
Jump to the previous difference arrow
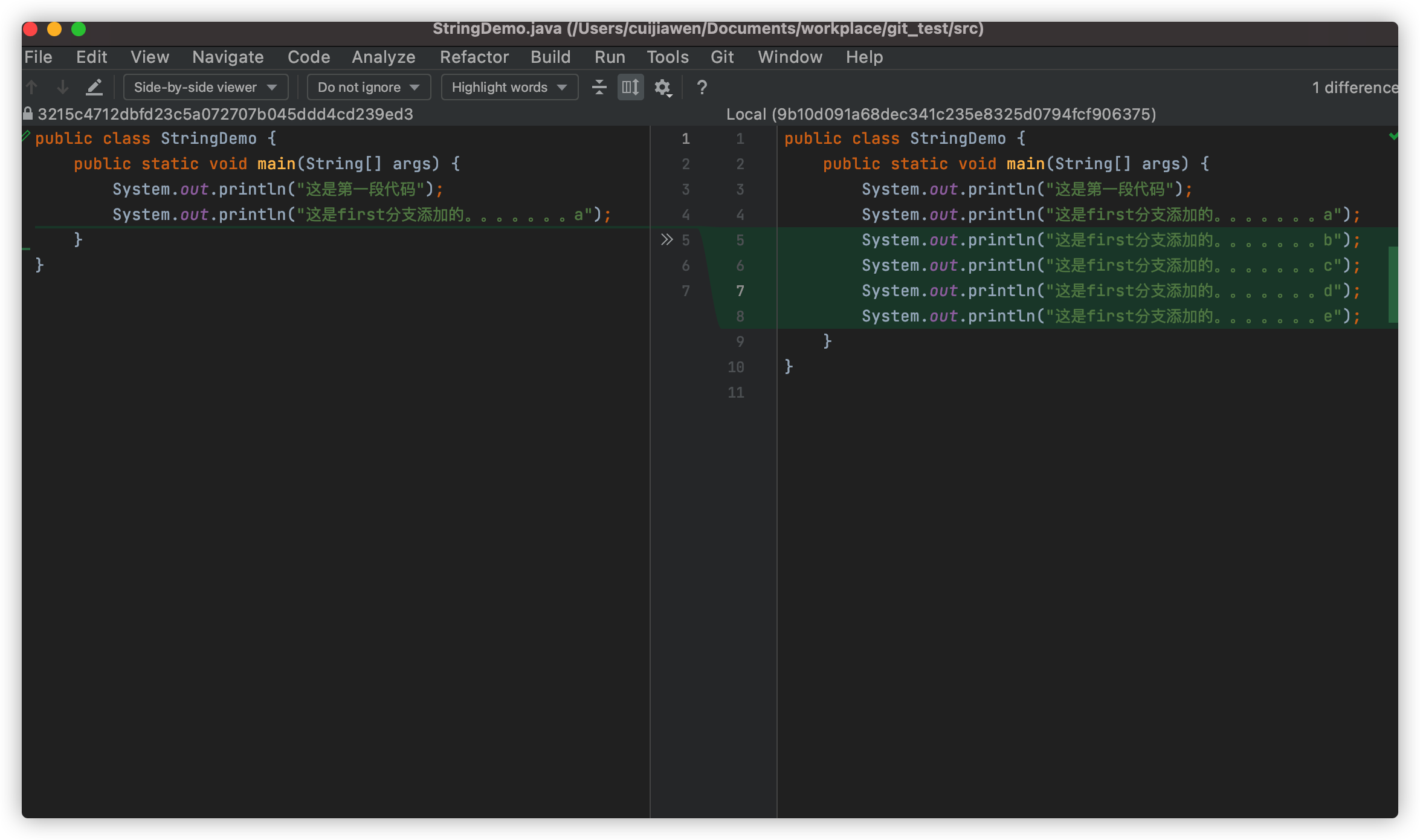(x=31, y=86)
